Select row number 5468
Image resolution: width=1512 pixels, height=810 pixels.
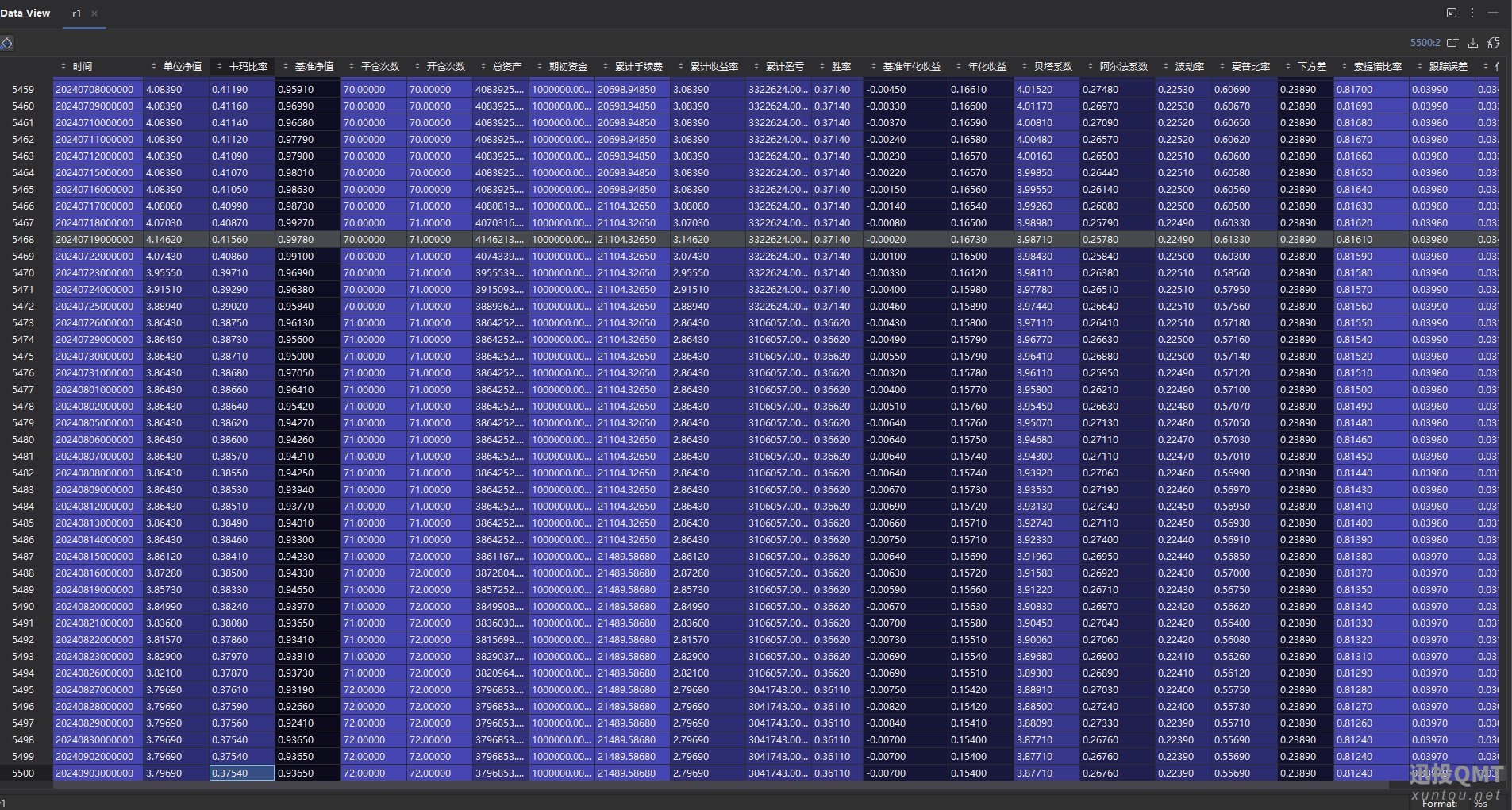(23, 240)
